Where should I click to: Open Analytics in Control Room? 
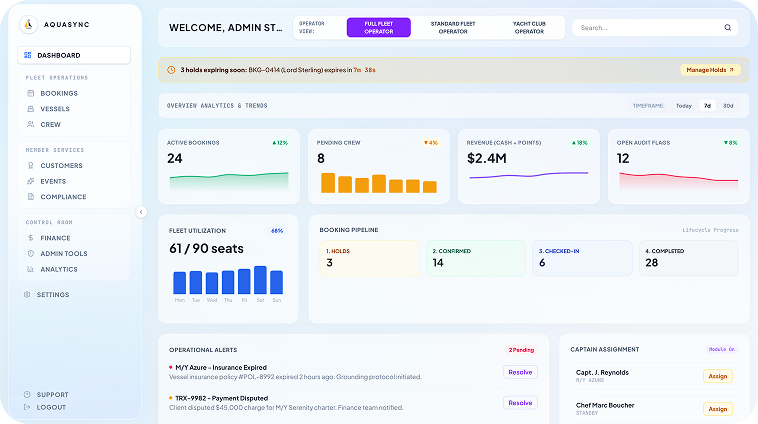[x=74, y=269]
